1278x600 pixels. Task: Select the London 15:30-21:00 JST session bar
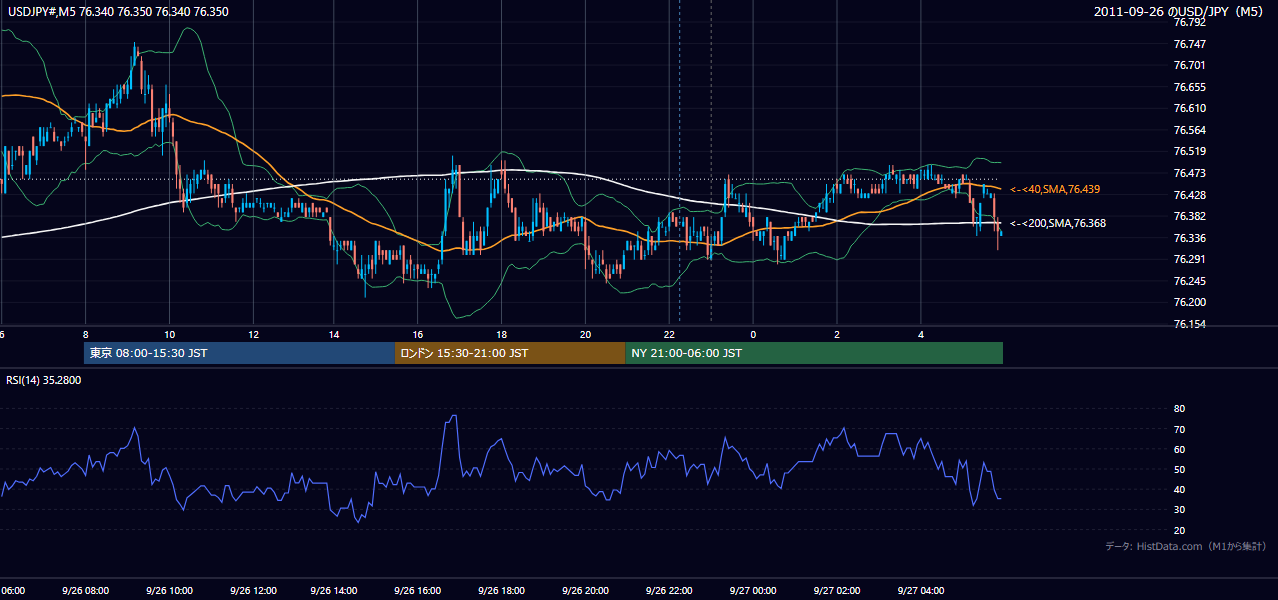(511, 353)
